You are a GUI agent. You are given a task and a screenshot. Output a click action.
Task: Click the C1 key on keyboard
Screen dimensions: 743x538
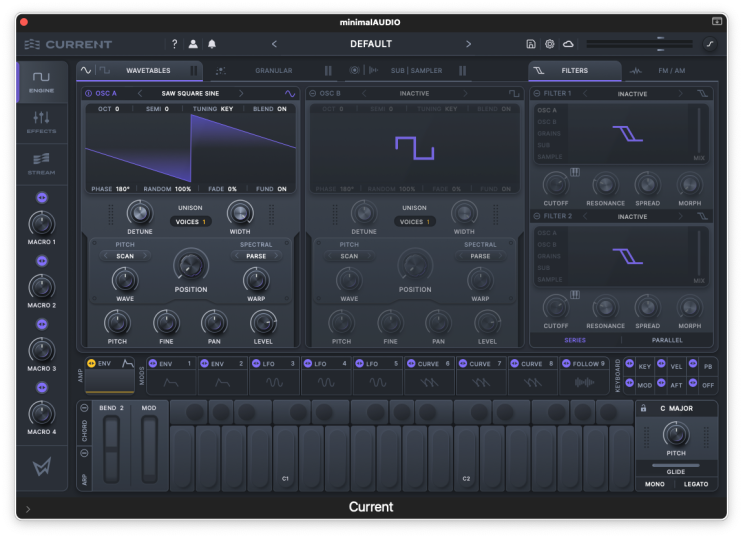point(285,458)
